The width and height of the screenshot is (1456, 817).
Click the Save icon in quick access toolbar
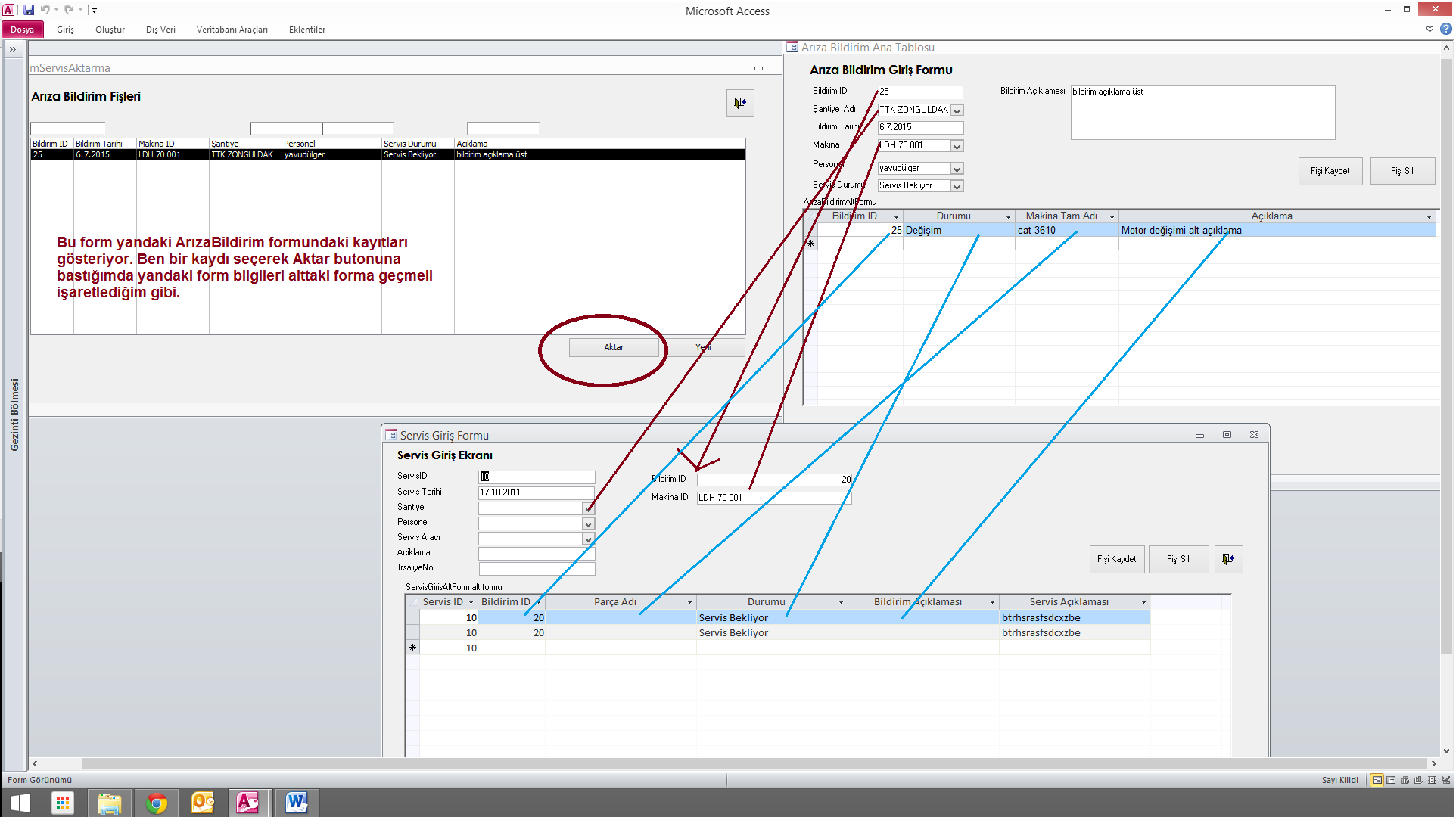[x=29, y=10]
